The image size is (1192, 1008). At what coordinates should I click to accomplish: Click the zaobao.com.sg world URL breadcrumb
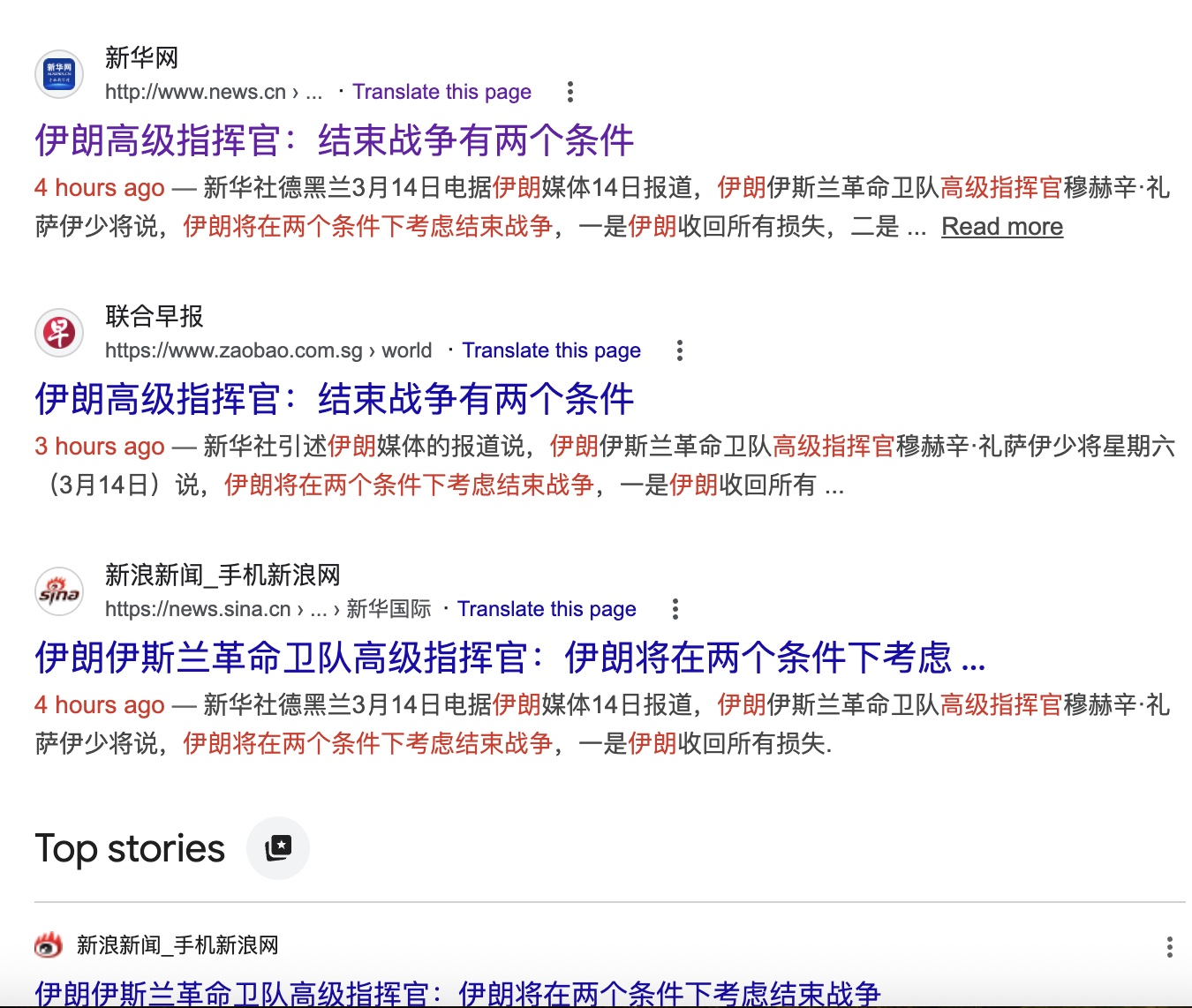pos(268,350)
